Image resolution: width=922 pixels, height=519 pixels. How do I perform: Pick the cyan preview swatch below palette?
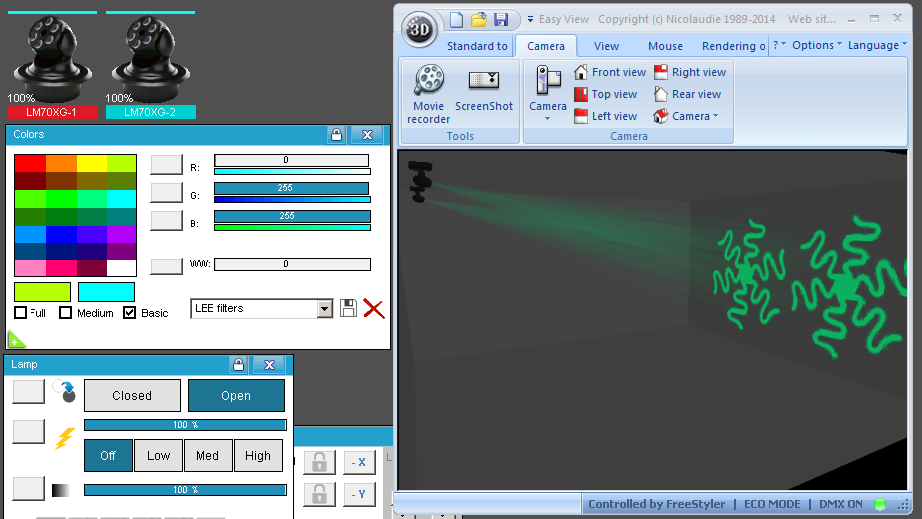pyautogui.click(x=106, y=292)
